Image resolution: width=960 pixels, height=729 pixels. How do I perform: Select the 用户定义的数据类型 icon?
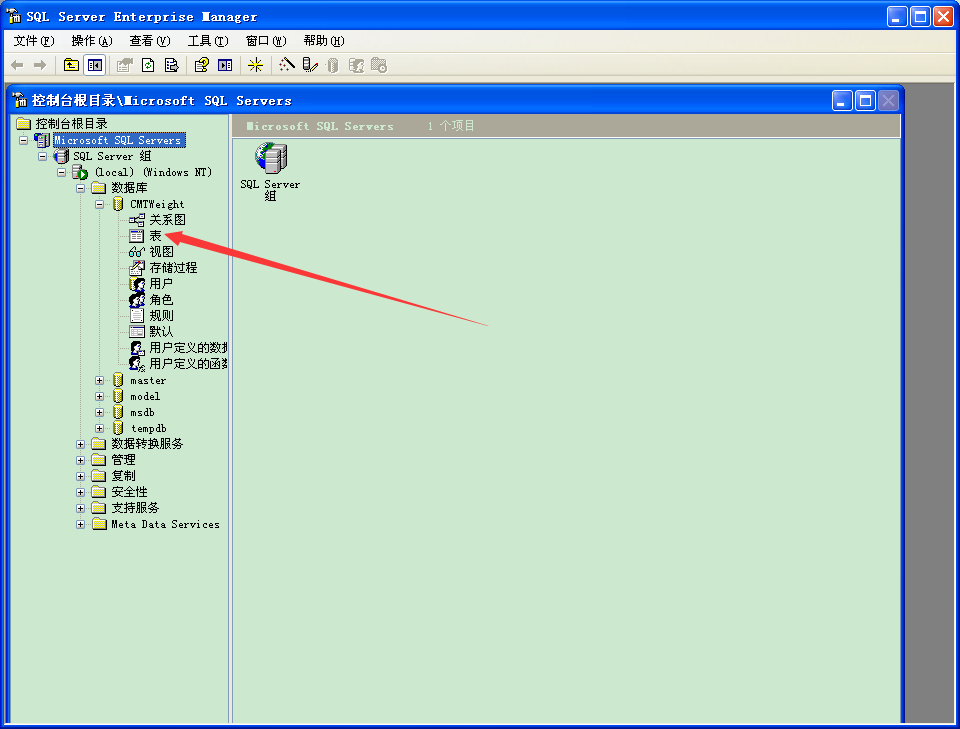pos(137,348)
